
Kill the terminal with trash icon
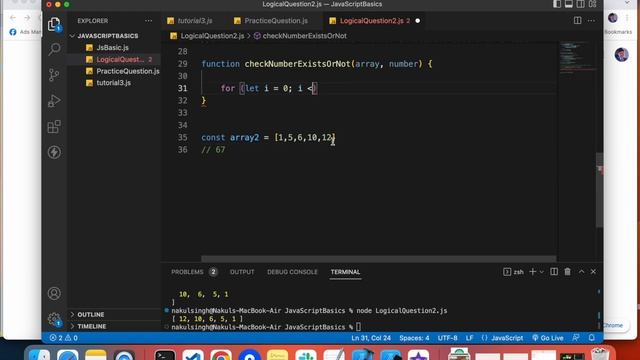coord(567,272)
